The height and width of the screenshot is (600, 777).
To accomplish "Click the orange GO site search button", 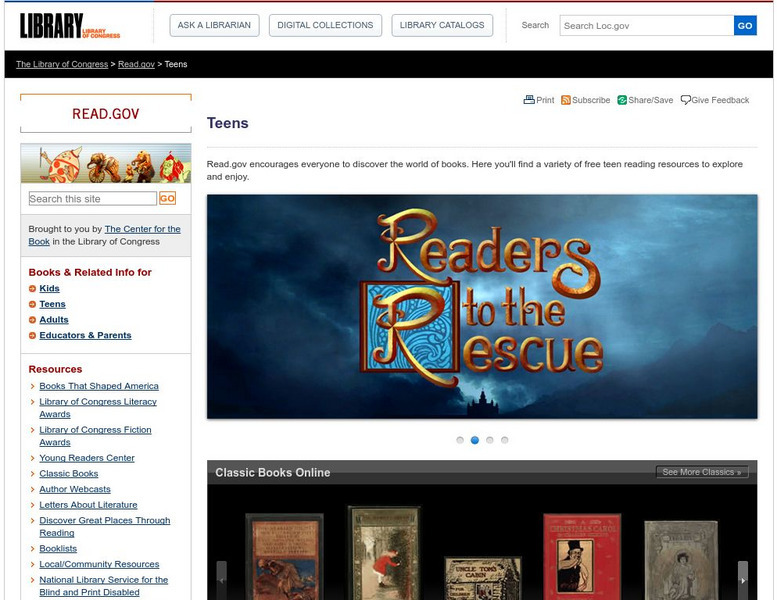I will coord(167,199).
